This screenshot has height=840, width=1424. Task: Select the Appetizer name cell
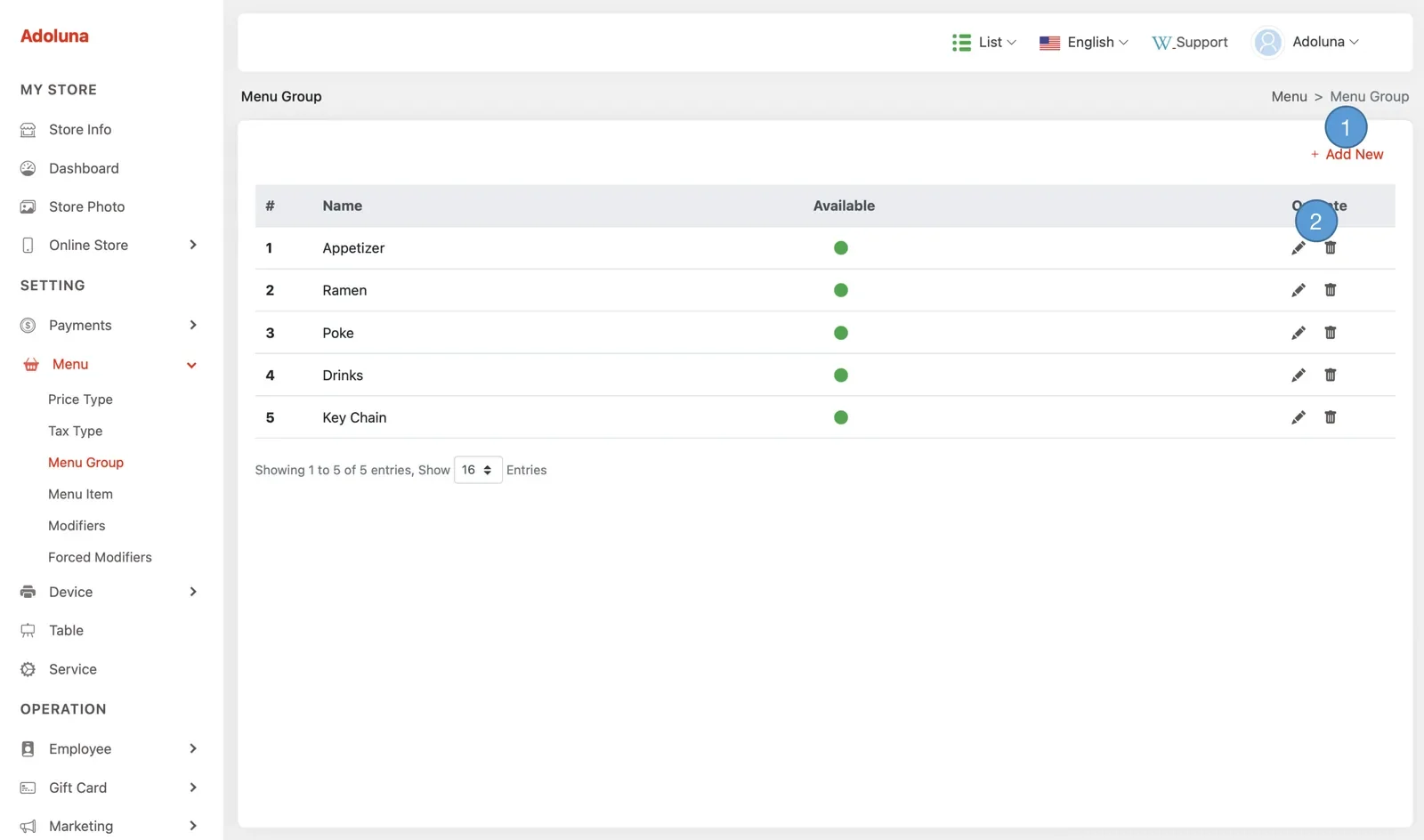coord(353,248)
